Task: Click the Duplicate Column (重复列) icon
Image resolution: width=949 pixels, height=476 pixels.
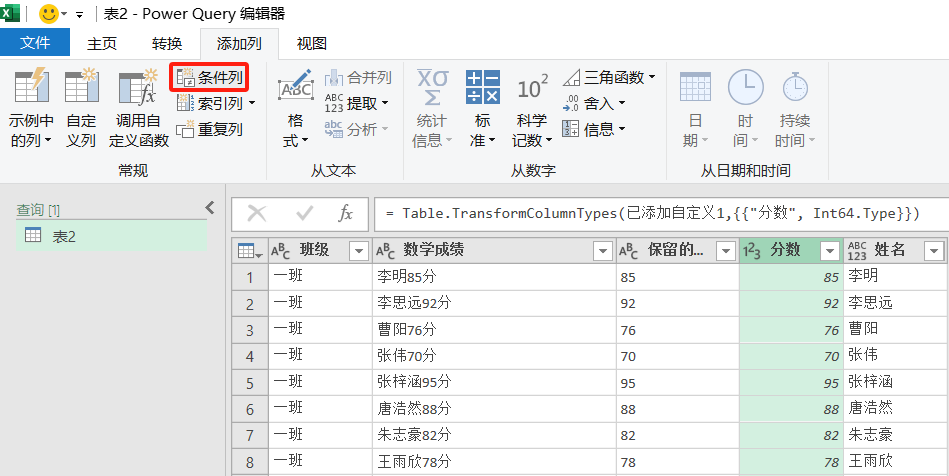Action: coord(185,129)
